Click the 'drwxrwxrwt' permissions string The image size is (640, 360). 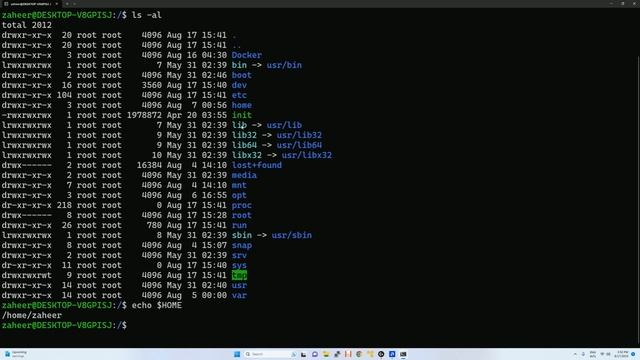click(27, 275)
